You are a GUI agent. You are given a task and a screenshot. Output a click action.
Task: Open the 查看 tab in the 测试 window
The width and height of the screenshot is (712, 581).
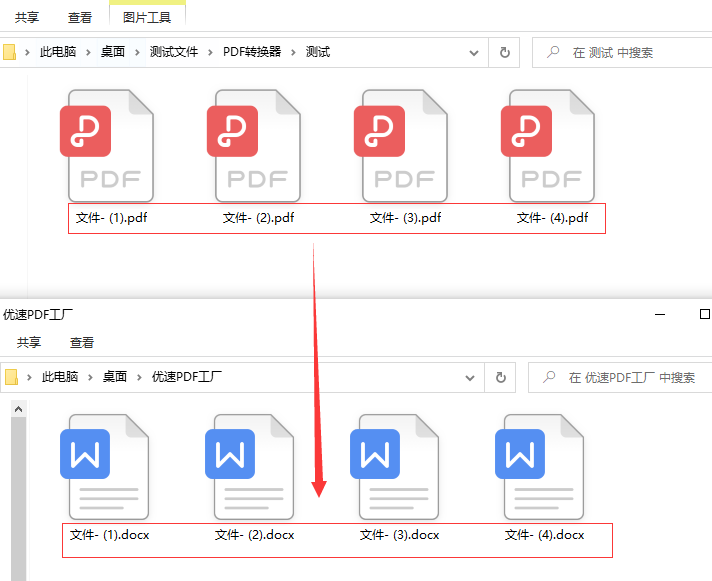80,18
